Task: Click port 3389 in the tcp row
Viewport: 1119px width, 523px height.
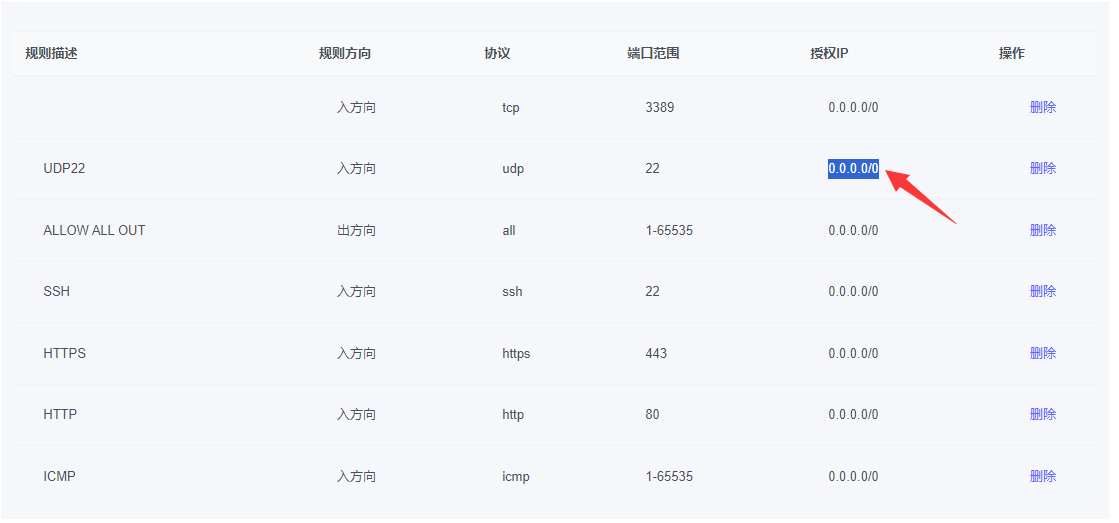Action: click(x=659, y=107)
